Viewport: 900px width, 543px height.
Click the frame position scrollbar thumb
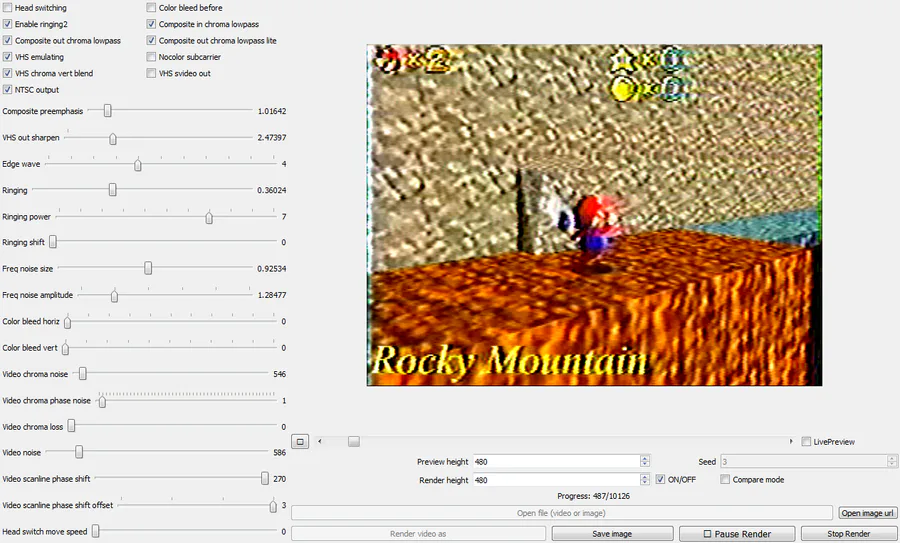(x=354, y=441)
